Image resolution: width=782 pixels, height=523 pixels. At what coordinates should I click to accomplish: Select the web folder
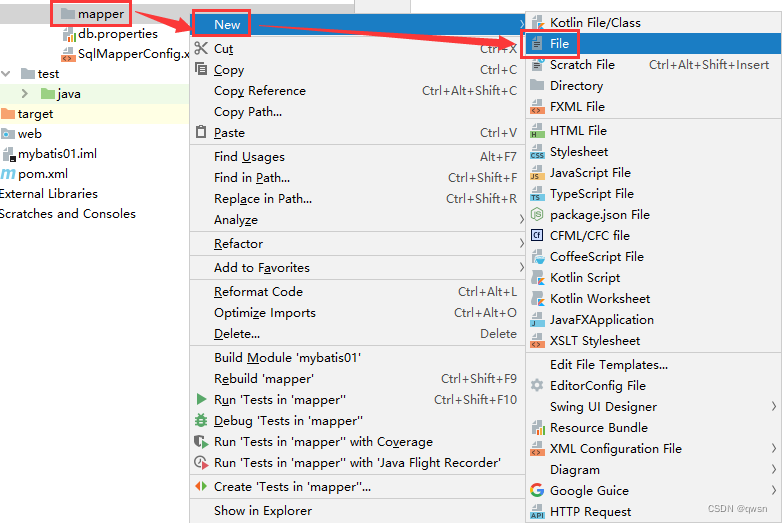point(21,134)
